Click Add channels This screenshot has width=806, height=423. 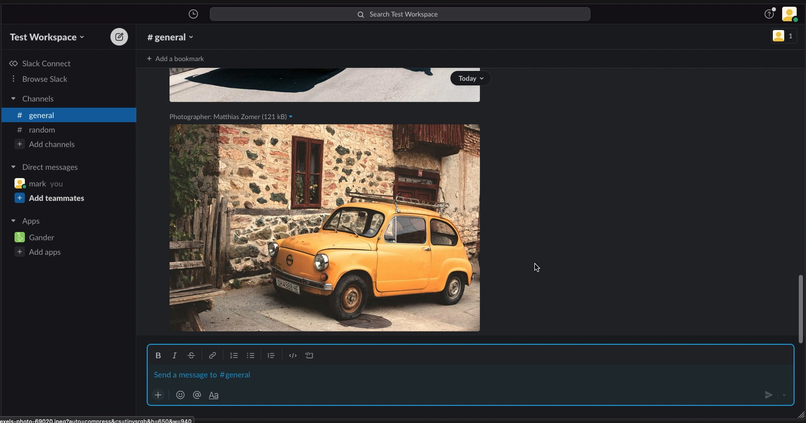[51, 144]
